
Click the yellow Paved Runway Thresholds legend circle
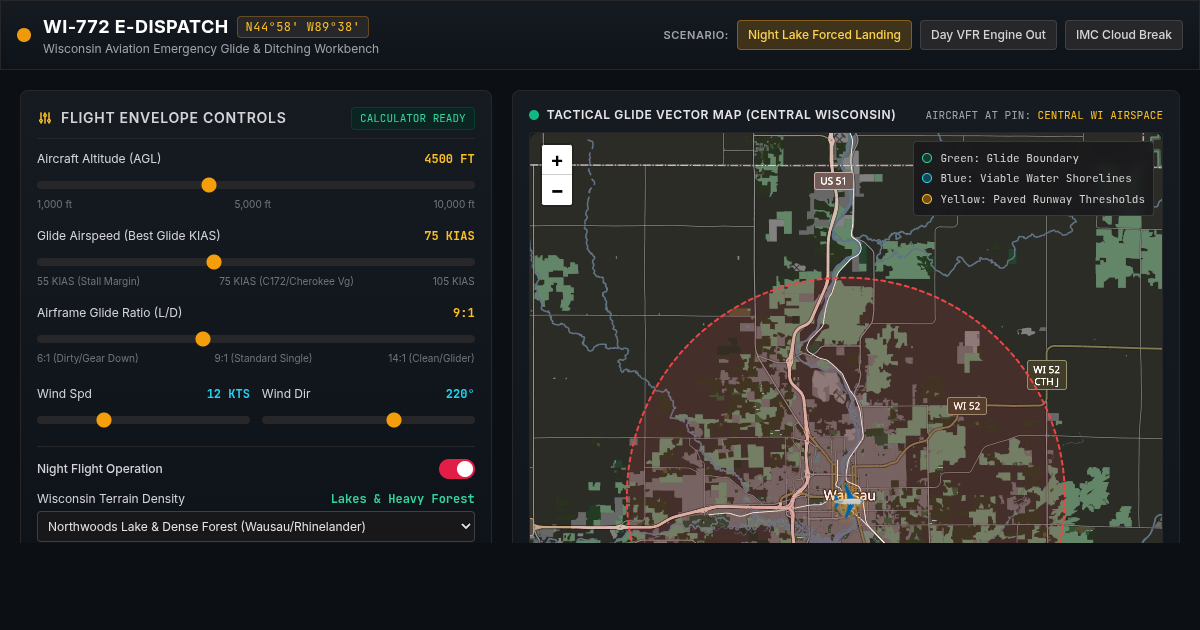[x=927, y=199]
